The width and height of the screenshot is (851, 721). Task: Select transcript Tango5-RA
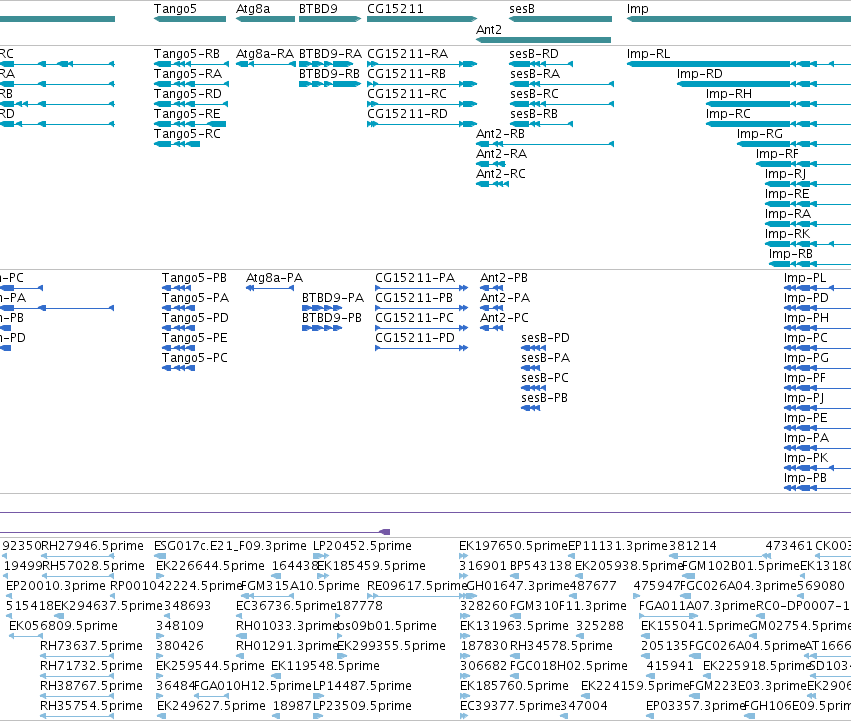[x=191, y=84]
